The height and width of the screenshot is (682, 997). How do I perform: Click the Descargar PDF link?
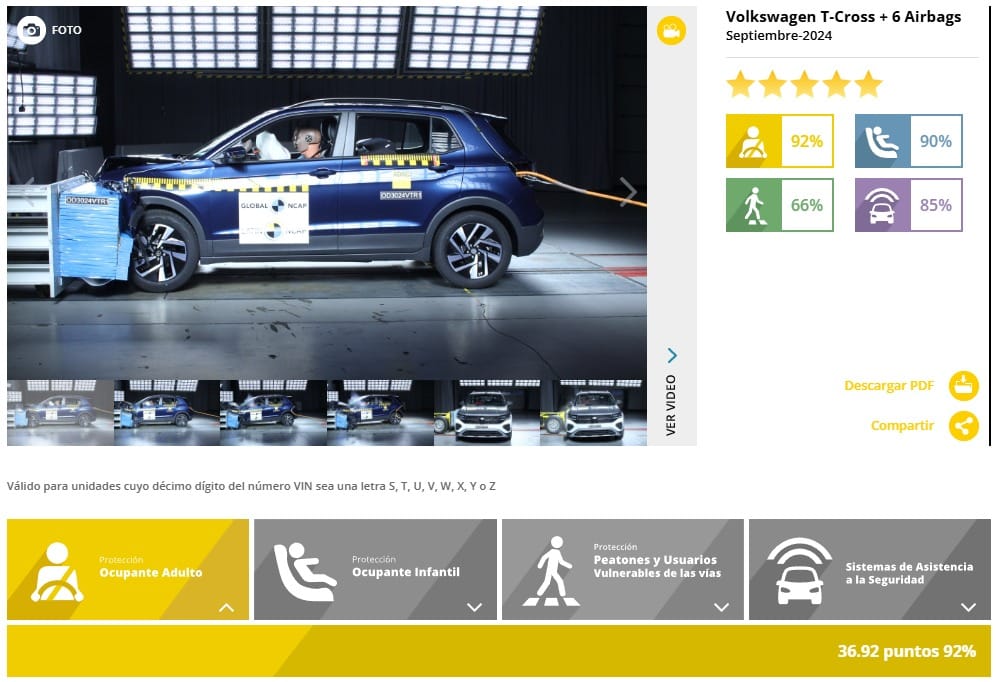(x=888, y=386)
